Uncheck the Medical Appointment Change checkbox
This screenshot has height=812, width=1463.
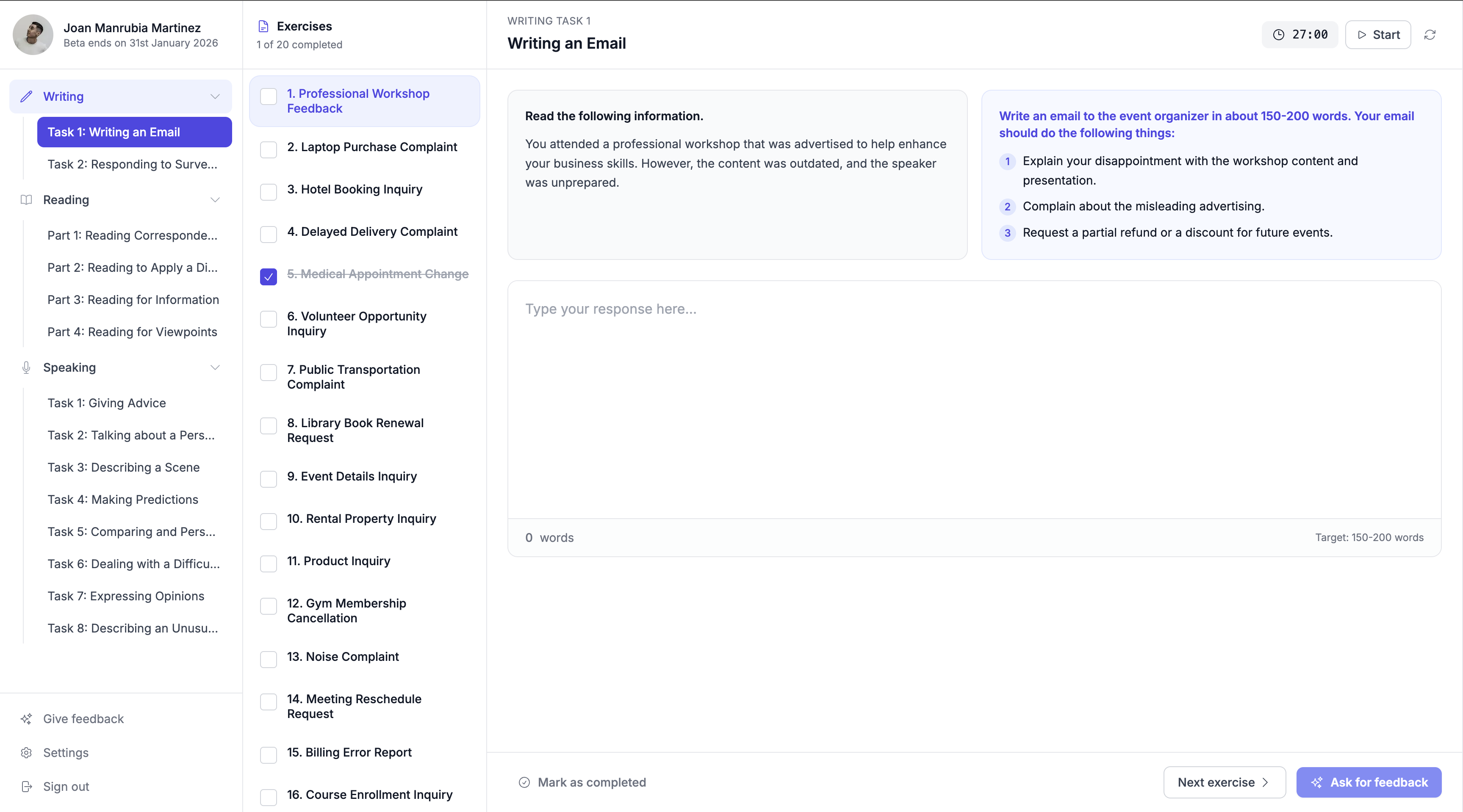(x=268, y=276)
